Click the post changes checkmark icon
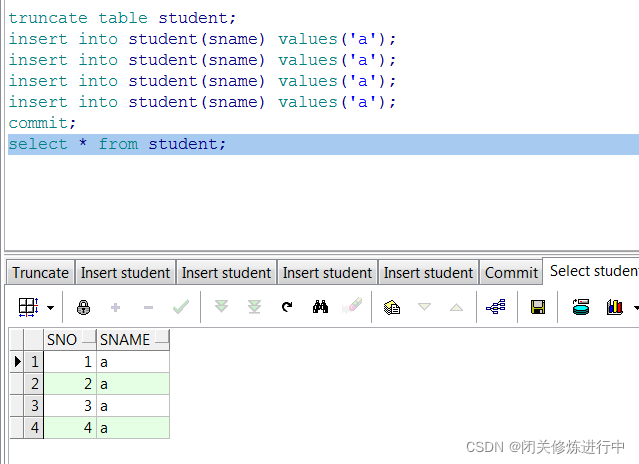Image resolution: width=639 pixels, height=464 pixels. 181,307
